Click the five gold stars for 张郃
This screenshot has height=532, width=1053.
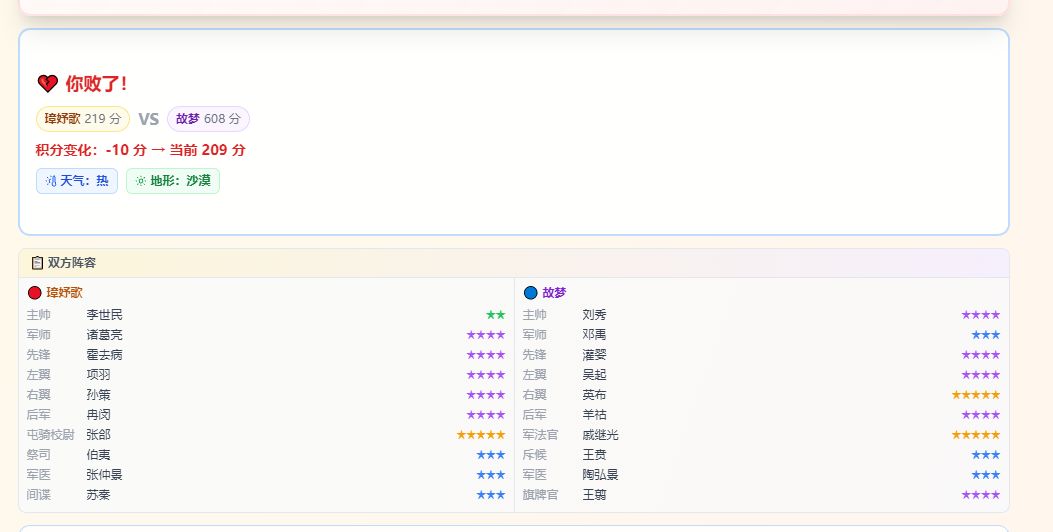click(x=481, y=435)
